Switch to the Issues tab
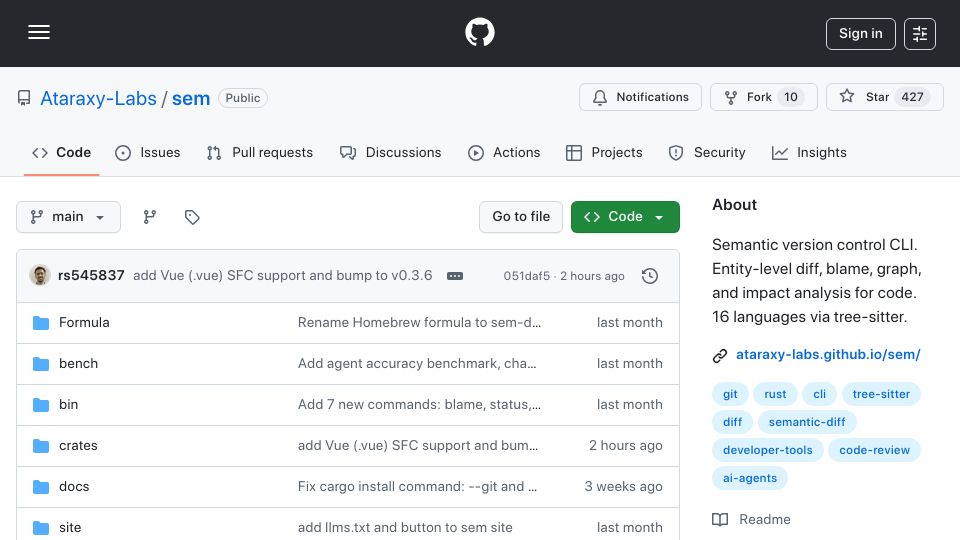Image resolution: width=960 pixels, height=540 pixels. point(148,152)
